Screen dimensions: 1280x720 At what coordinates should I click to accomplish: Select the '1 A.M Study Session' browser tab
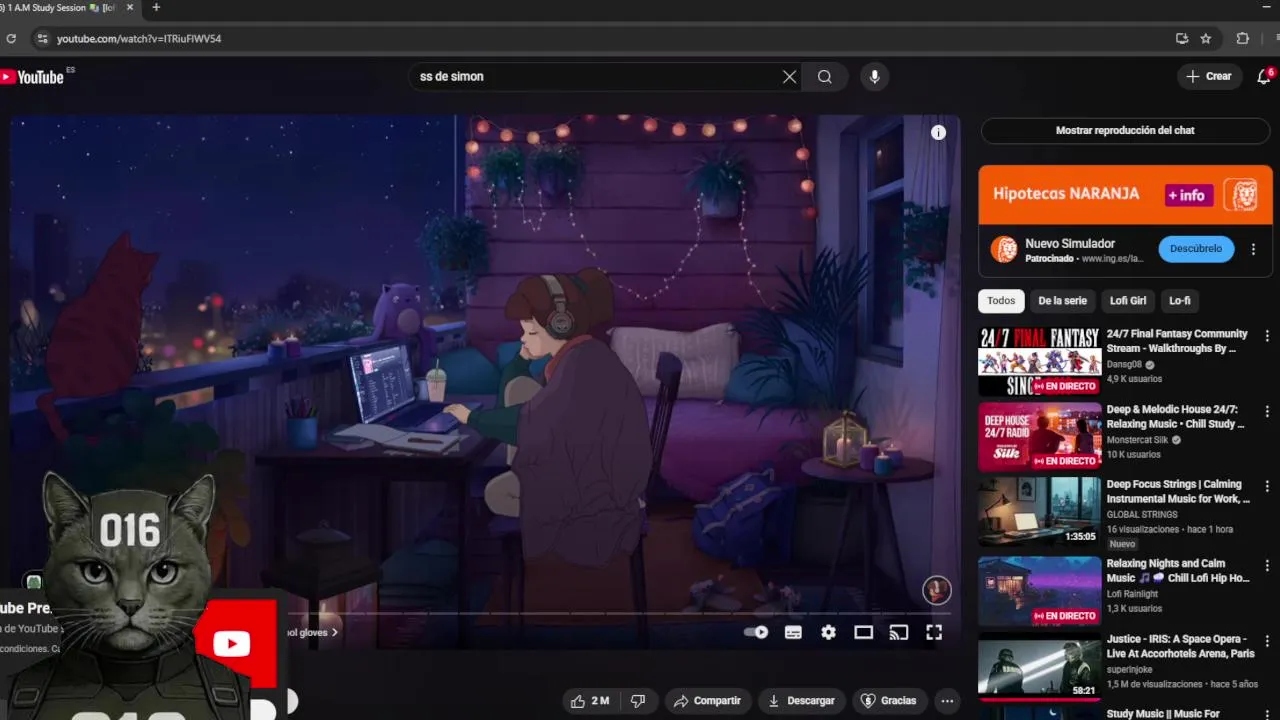pos(60,8)
